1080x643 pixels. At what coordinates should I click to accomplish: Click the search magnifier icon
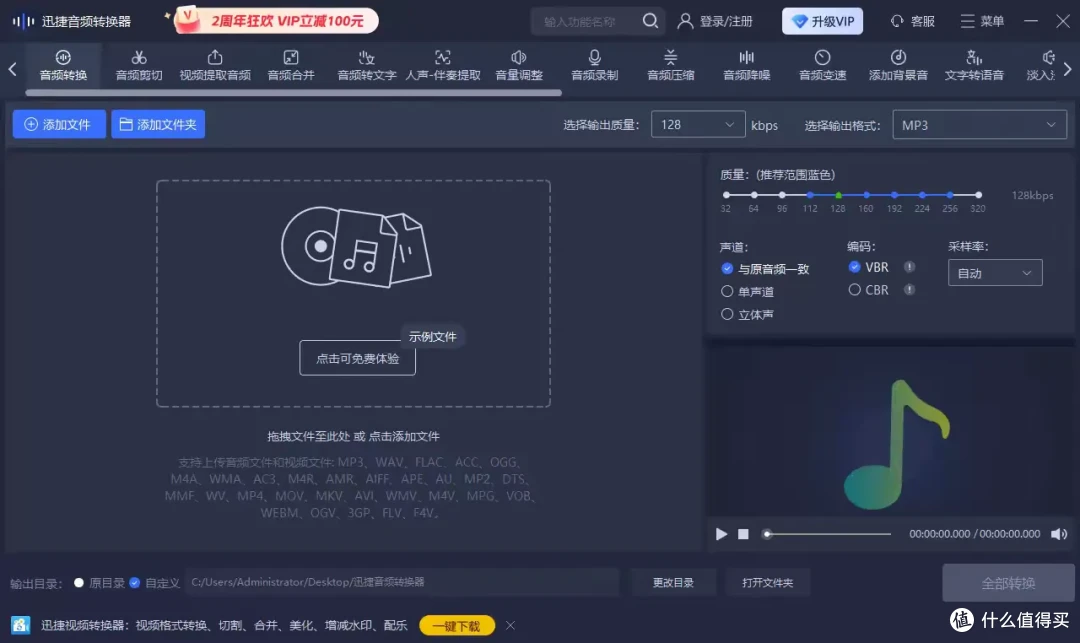coord(650,21)
